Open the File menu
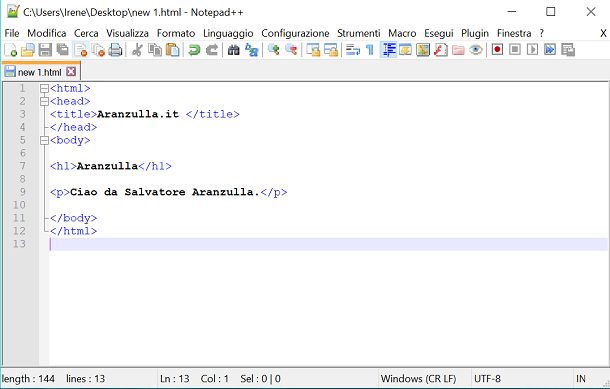610x389 pixels. [12, 33]
